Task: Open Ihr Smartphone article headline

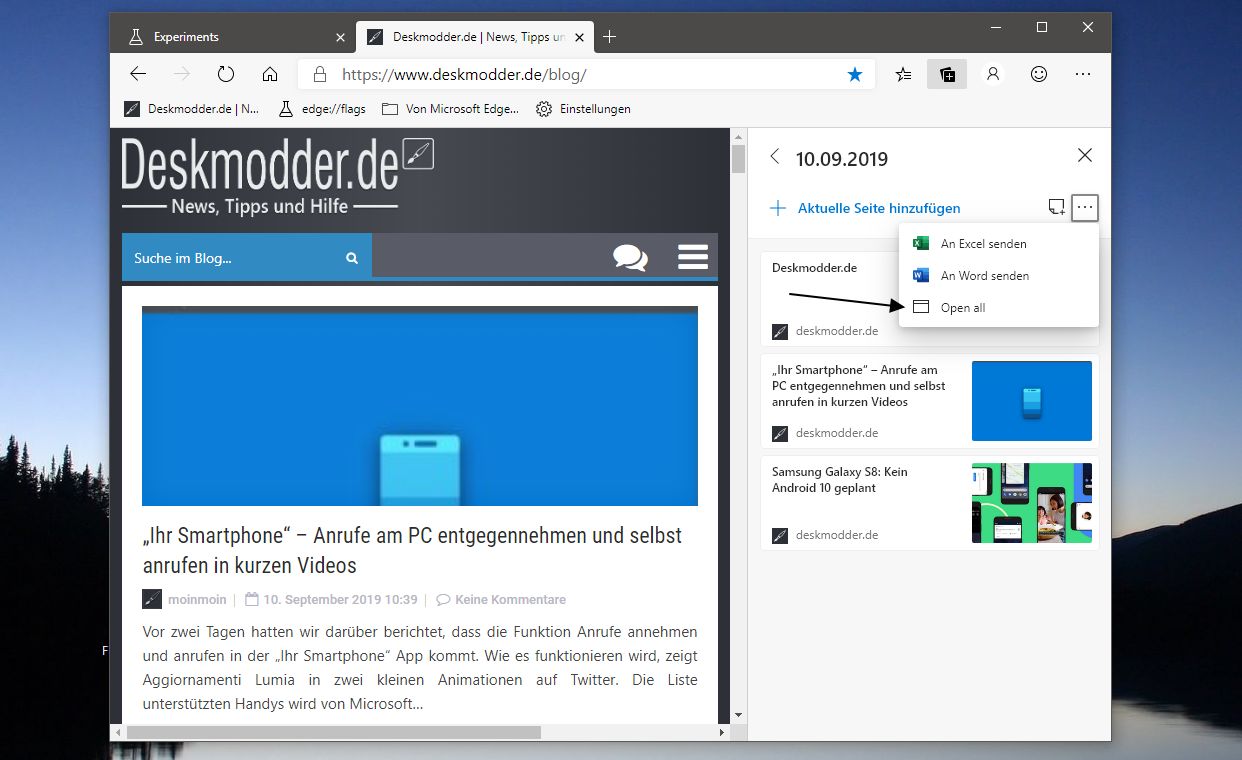Action: pyautogui.click(x=412, y=550)
